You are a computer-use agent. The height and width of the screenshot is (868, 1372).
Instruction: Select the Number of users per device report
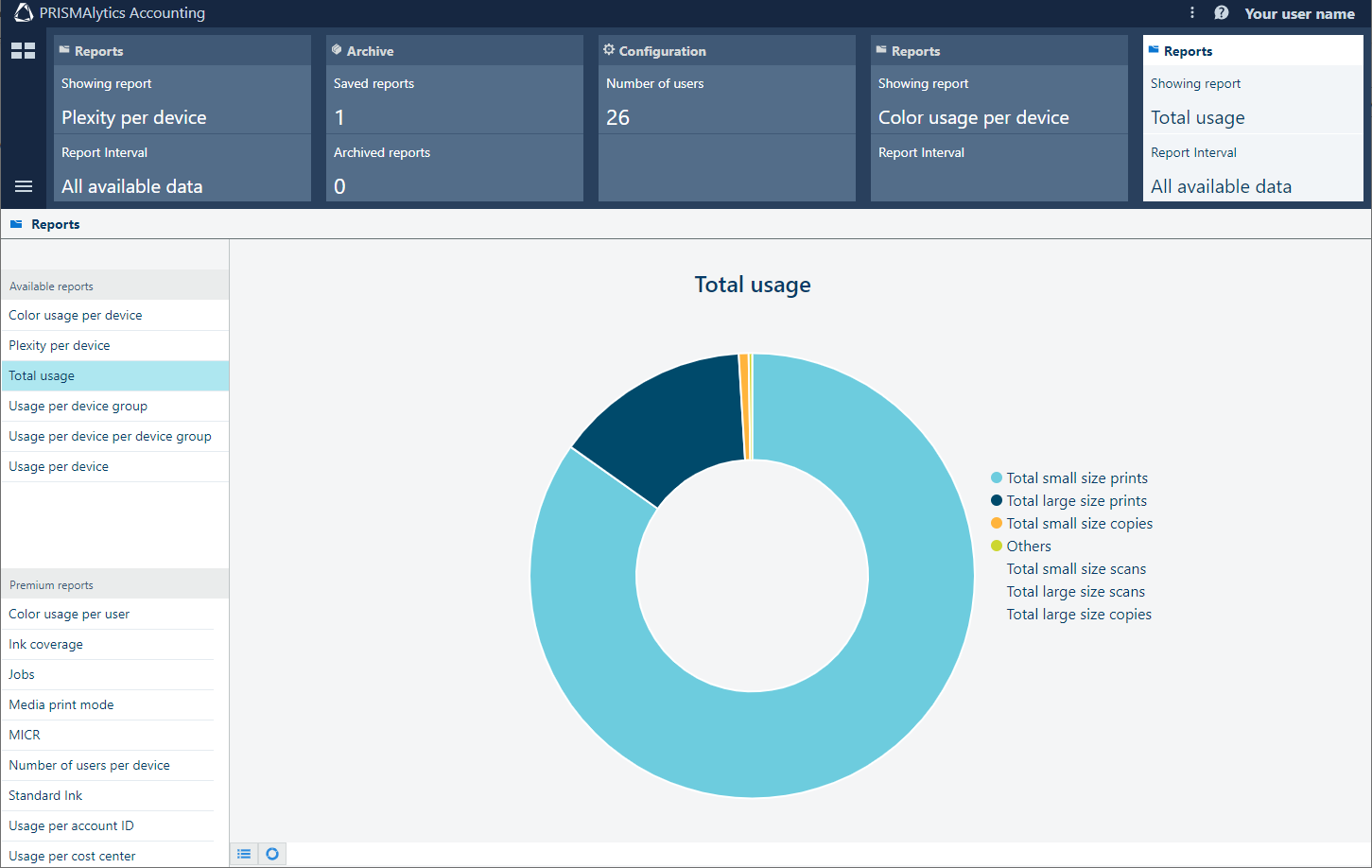pos(89,765)
